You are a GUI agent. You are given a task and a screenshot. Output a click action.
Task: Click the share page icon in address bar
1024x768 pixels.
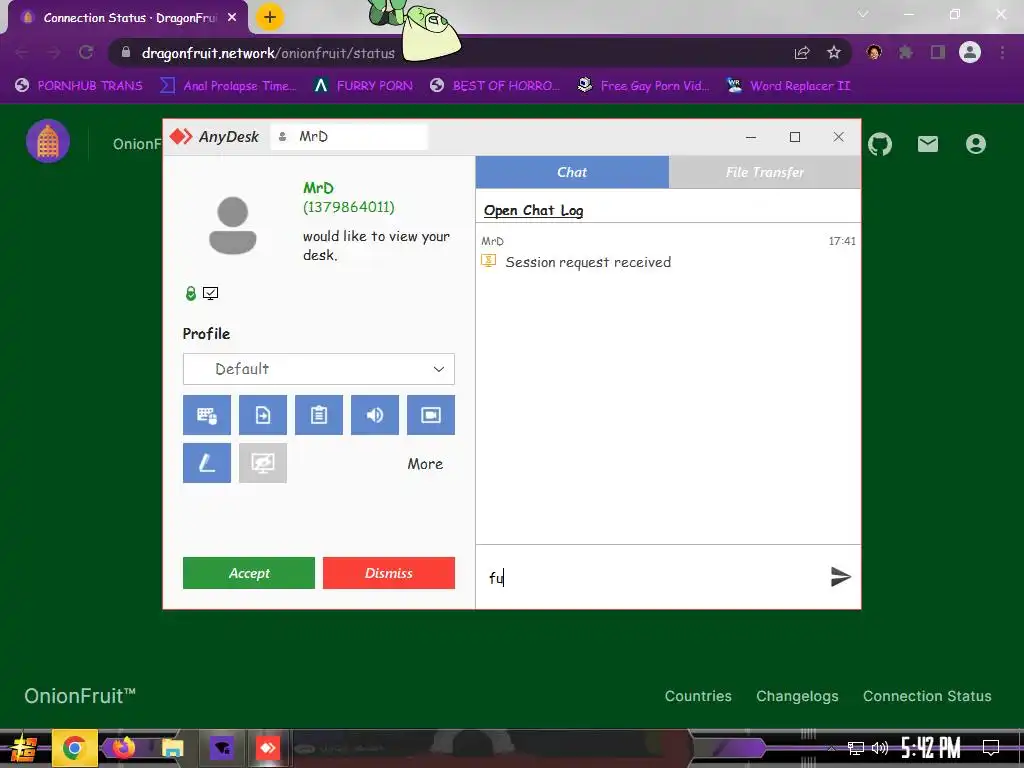(802, 52)
